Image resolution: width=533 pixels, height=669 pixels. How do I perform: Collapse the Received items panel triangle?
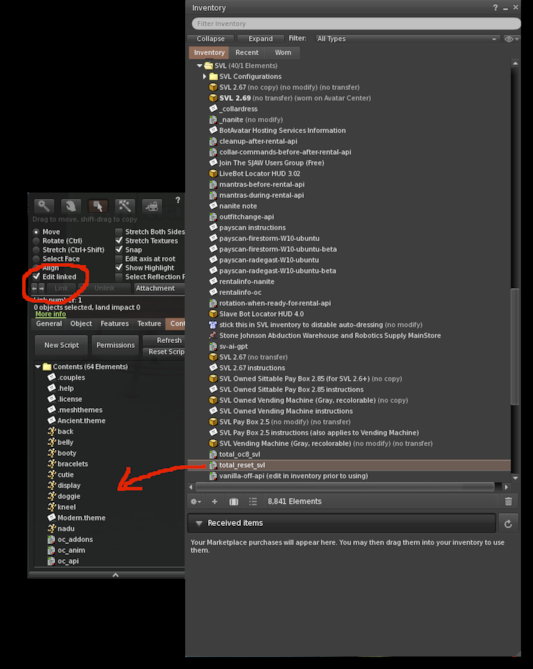click(x=198, y=523)
